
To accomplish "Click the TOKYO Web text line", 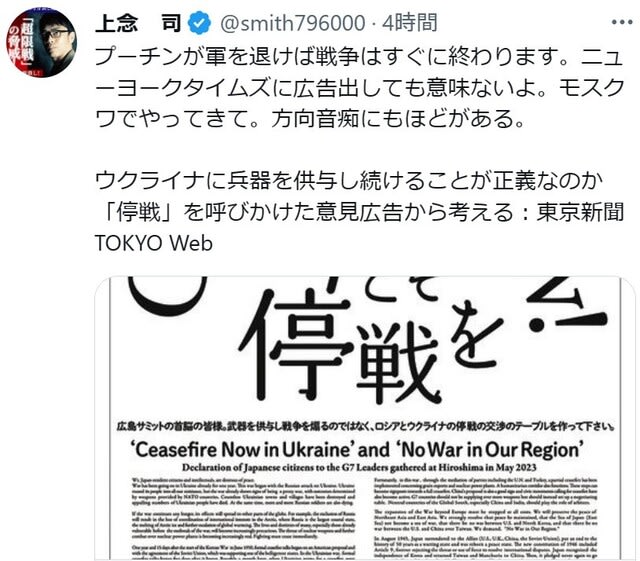I will coord(154,243).
